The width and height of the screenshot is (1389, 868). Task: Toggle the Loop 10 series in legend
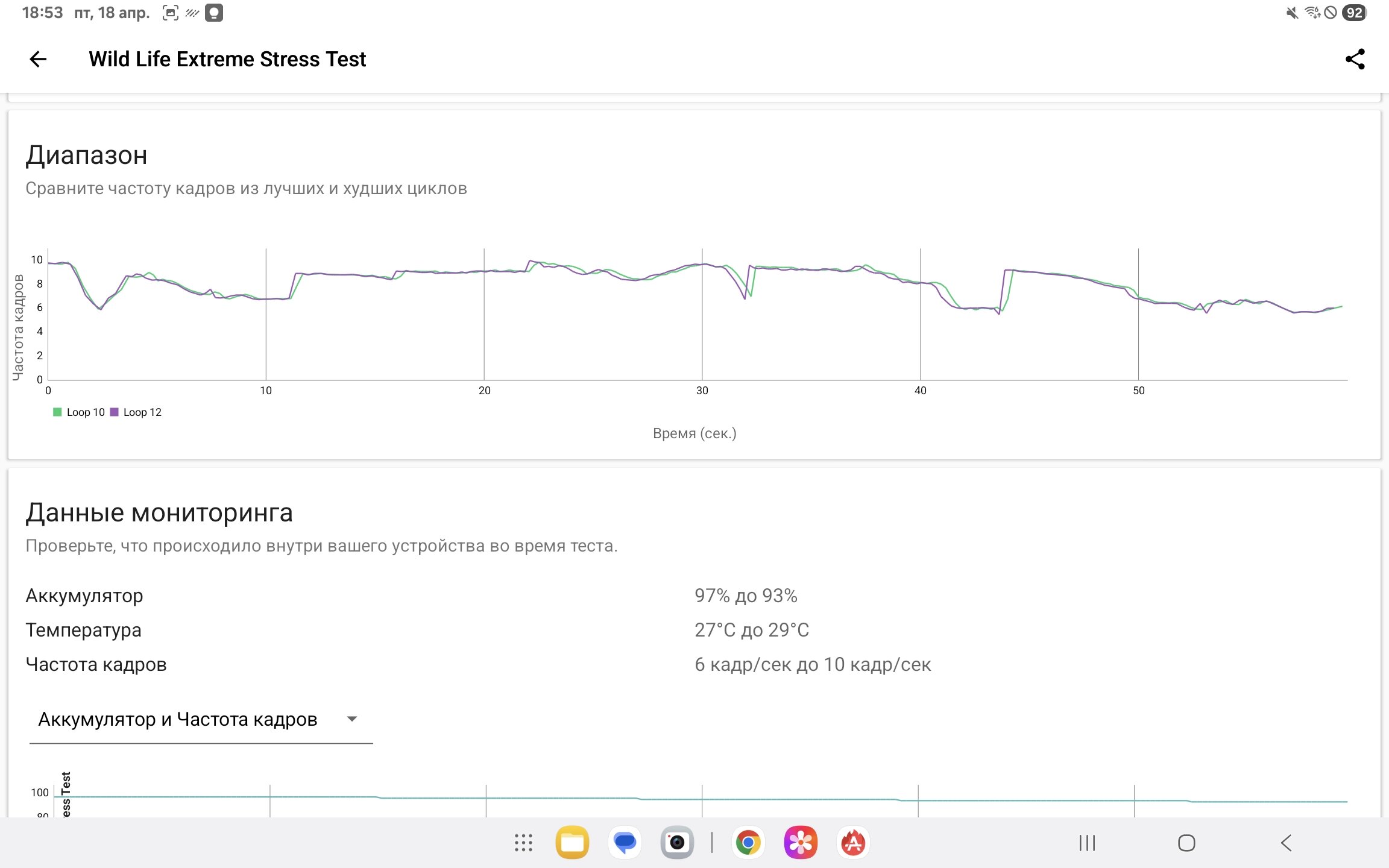point(80,412)
